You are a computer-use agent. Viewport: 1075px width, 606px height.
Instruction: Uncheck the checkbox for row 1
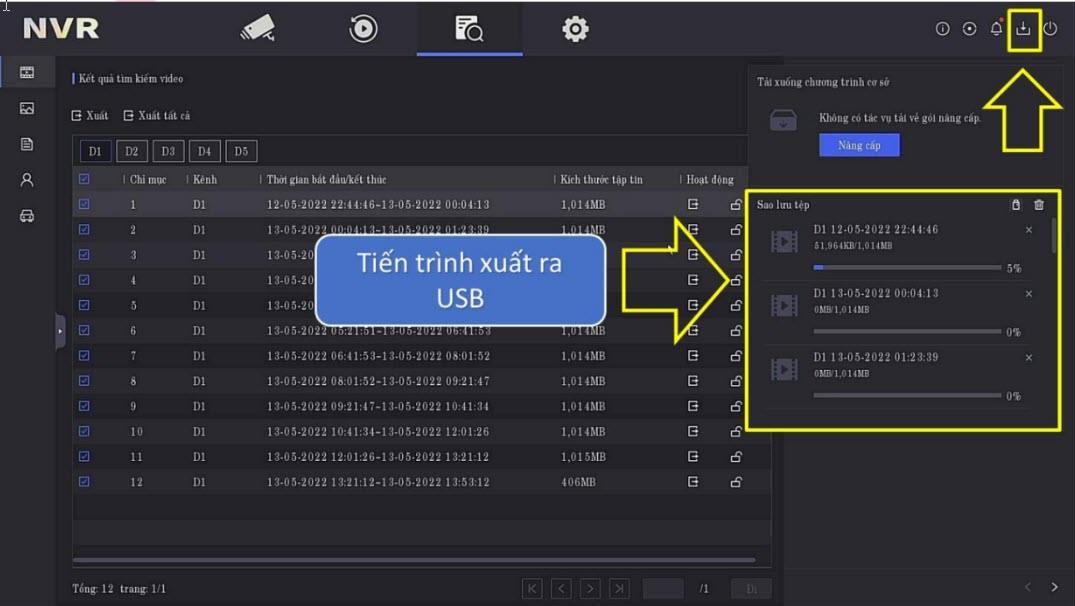point(84,204)
